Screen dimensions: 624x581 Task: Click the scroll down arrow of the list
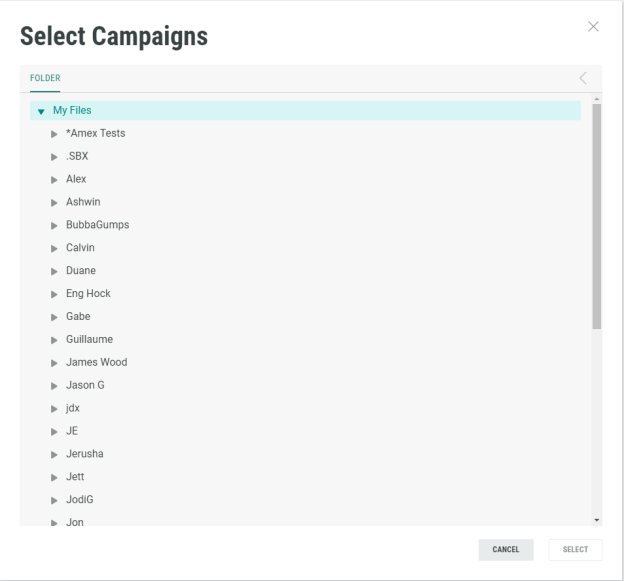[x=597, y=519]
